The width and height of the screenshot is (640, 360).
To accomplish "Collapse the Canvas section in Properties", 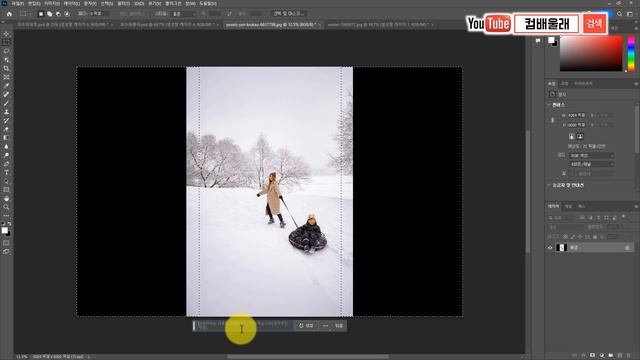I will point(549,105).
